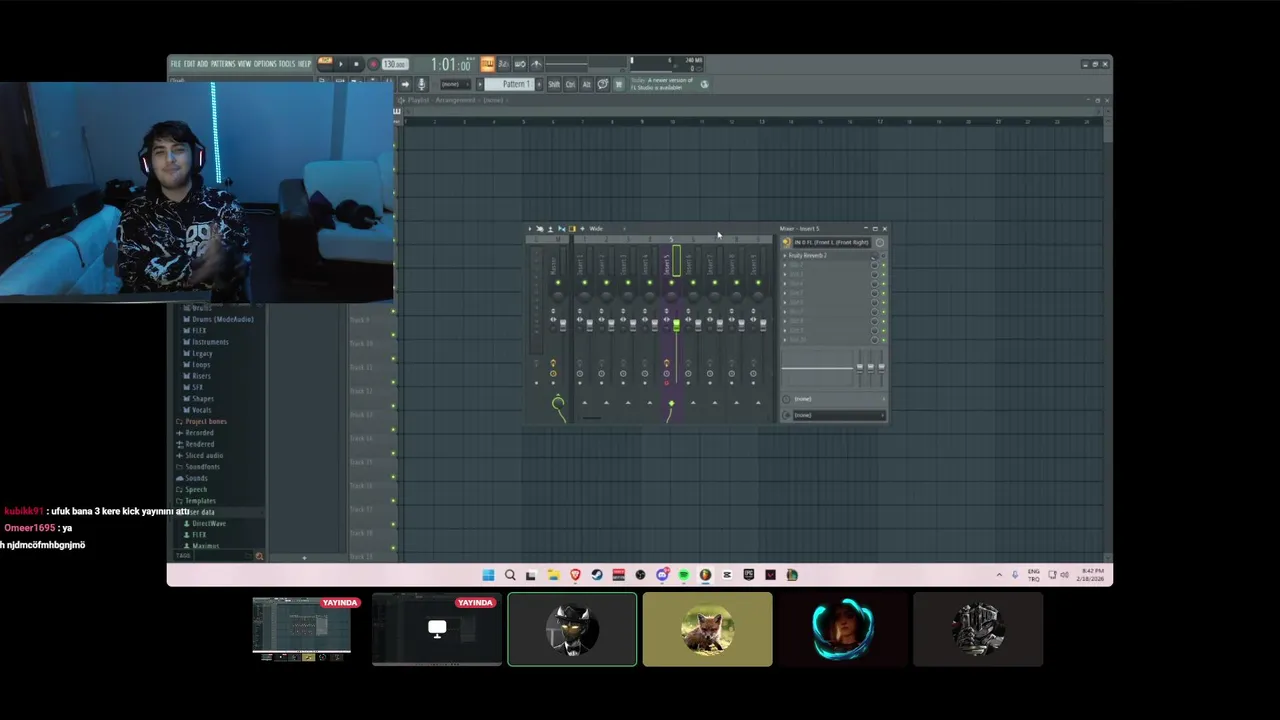
Task: Click the Alt key button in toolbar
Action: coord(586,84)
